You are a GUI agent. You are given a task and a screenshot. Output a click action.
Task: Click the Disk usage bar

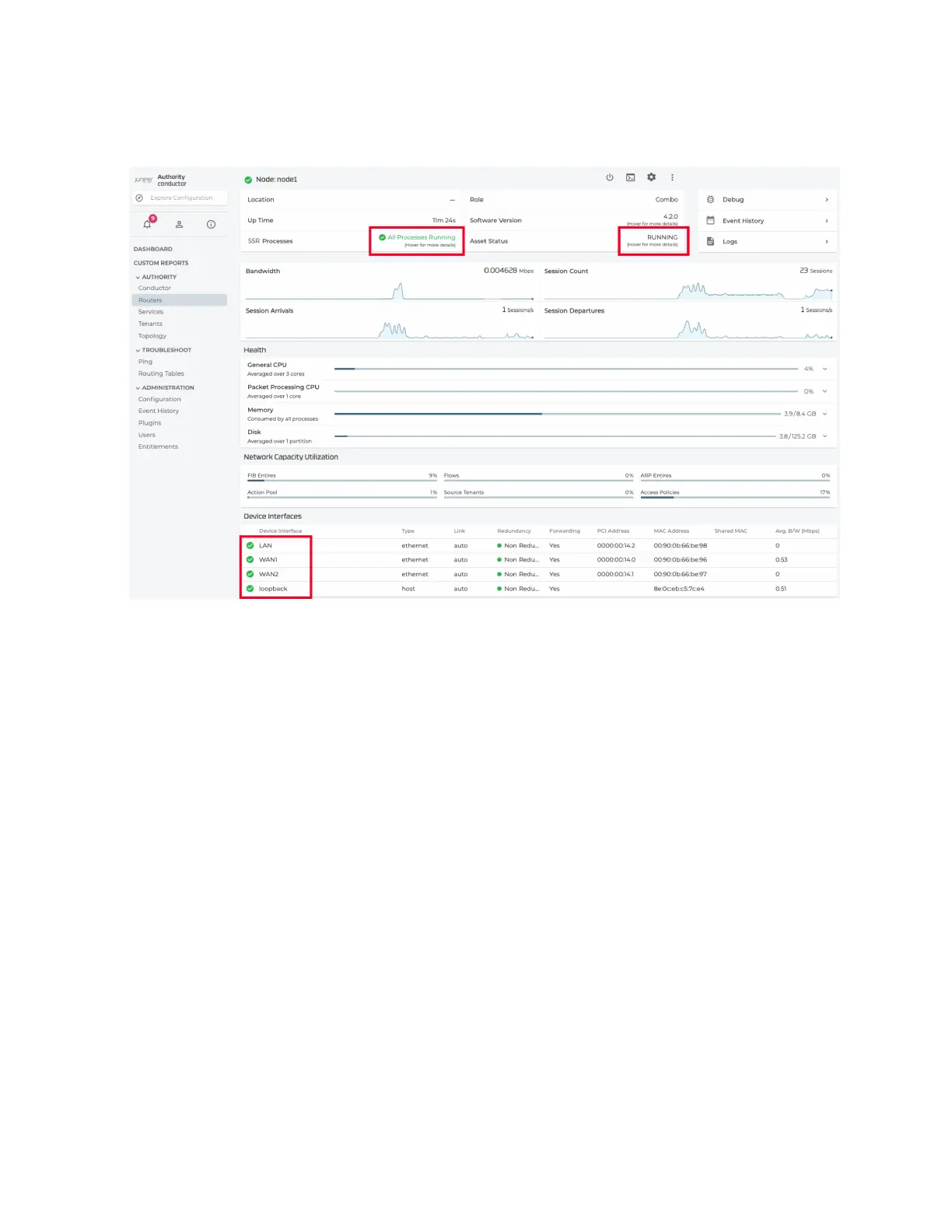(555, 436)
